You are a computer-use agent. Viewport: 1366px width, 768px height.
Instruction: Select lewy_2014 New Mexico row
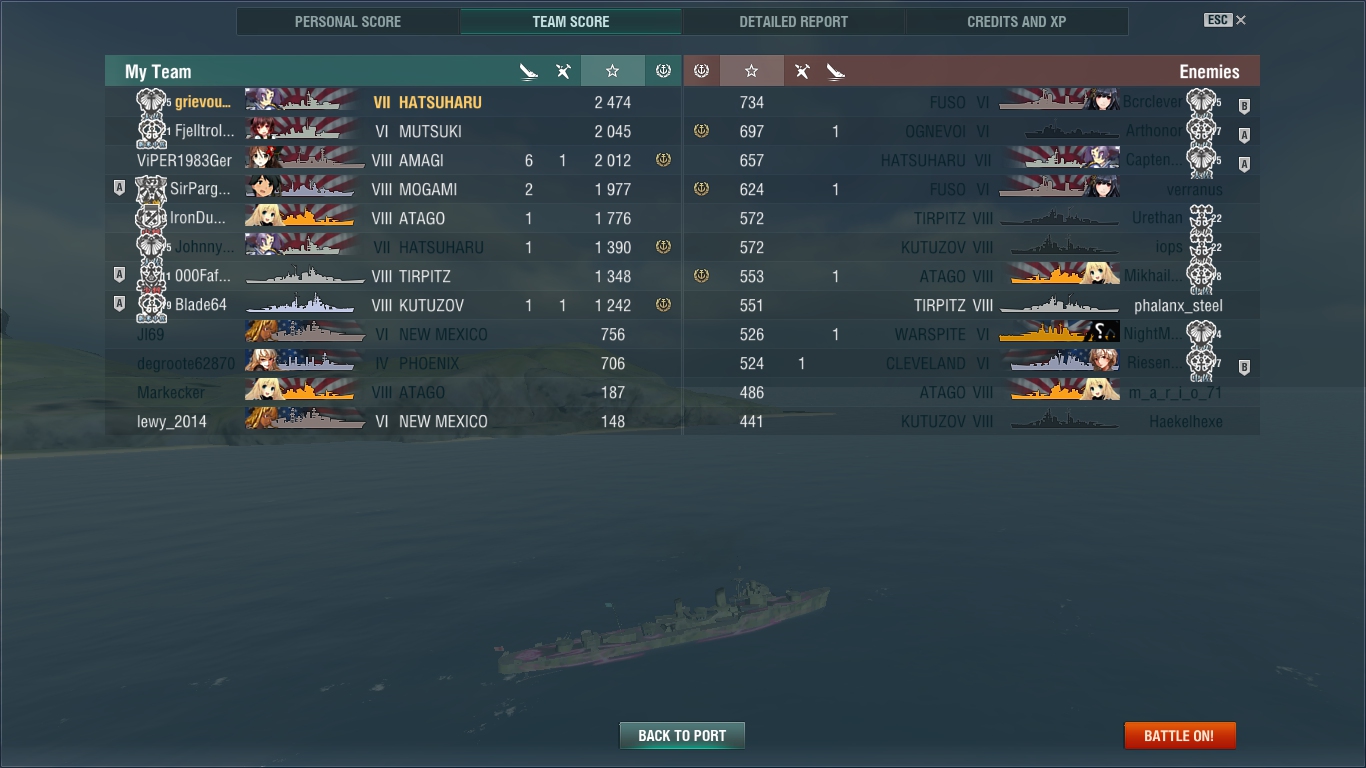click(x=394, y=421)
